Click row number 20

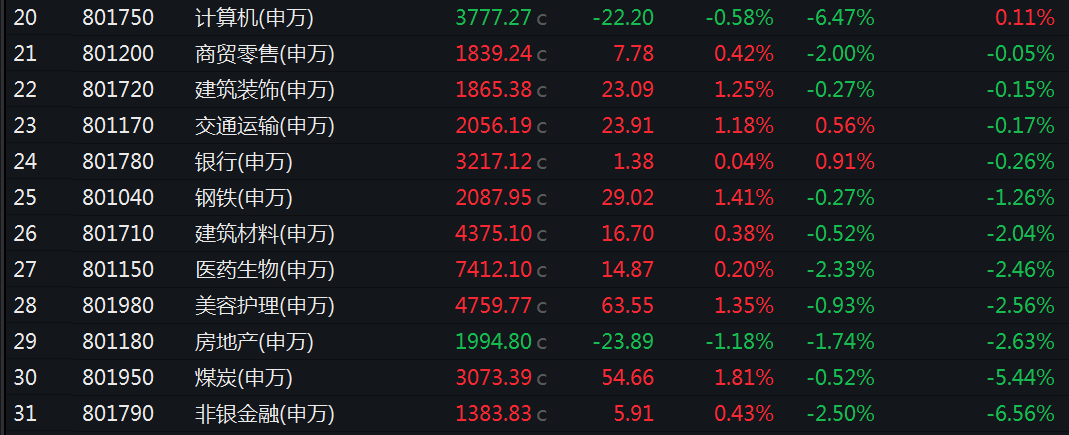click(x=25, y=18)
